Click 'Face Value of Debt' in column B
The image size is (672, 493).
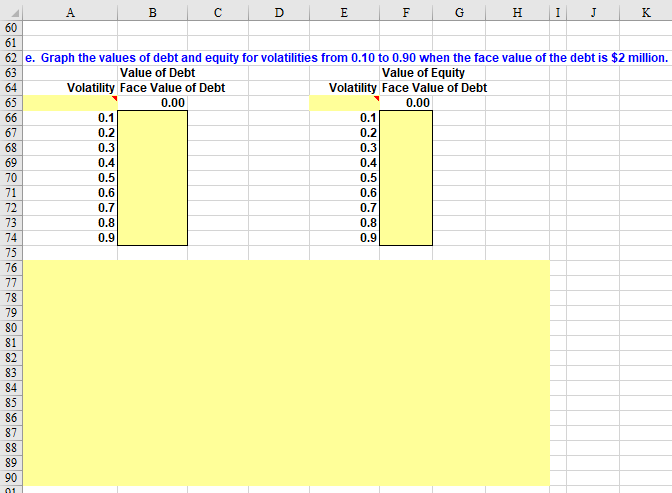click(172, 88)
